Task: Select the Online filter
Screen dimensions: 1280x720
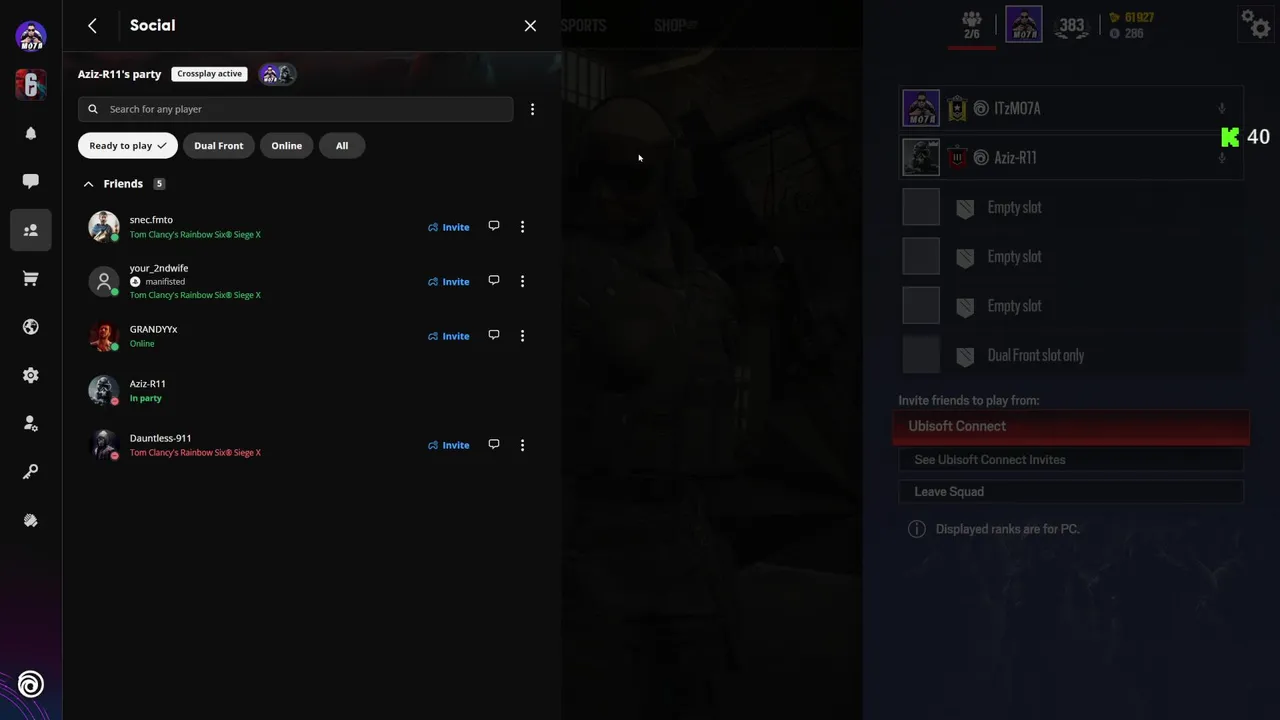Action: (x=286, y=146)
